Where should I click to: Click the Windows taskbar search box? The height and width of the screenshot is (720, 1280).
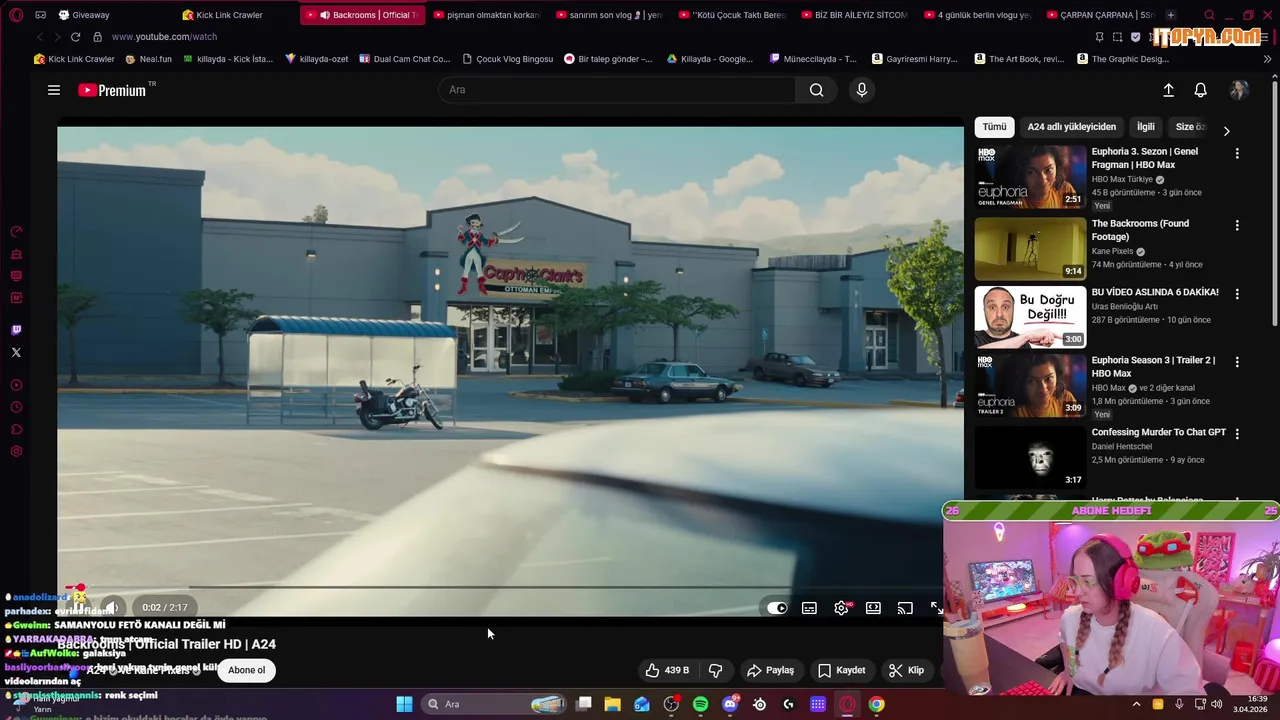click(494, 704)
